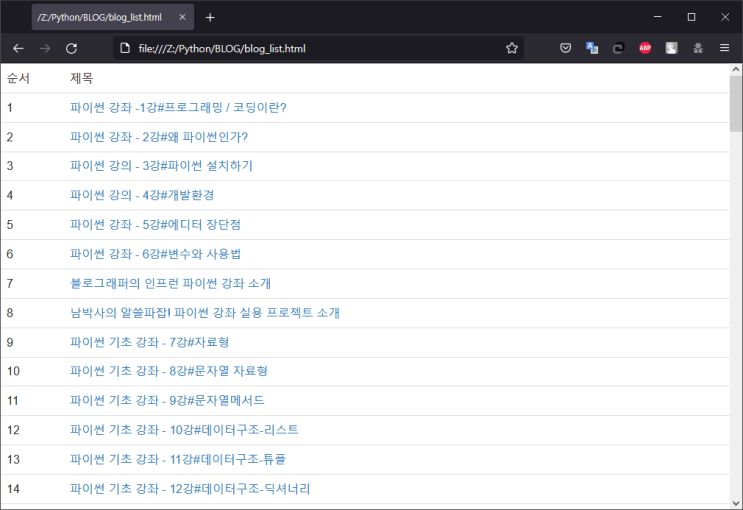Select the blog_list.html browser tab
743x510 pixels.
click(98, 17)
